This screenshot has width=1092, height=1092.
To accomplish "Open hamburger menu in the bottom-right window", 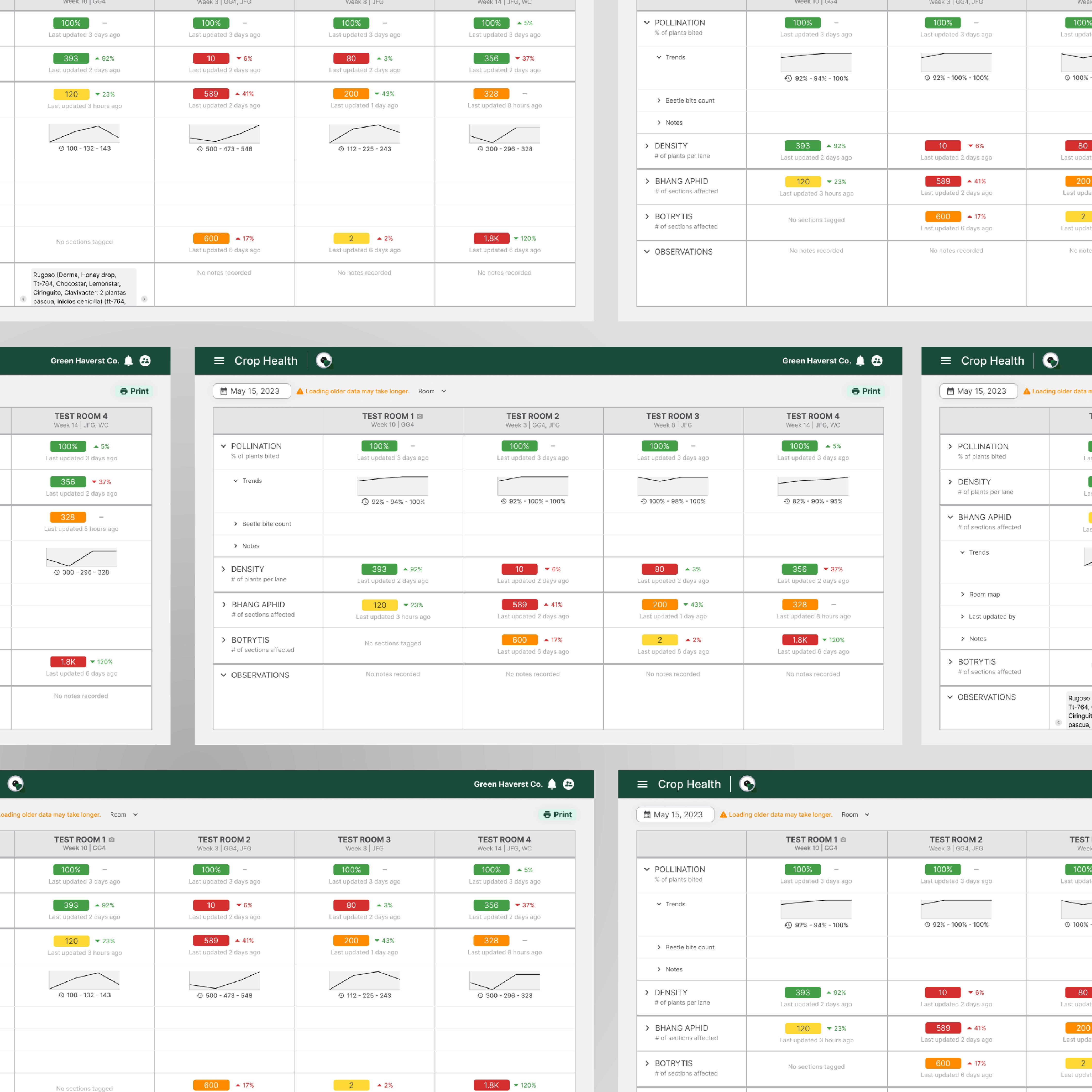I will [x=642, y=784].
